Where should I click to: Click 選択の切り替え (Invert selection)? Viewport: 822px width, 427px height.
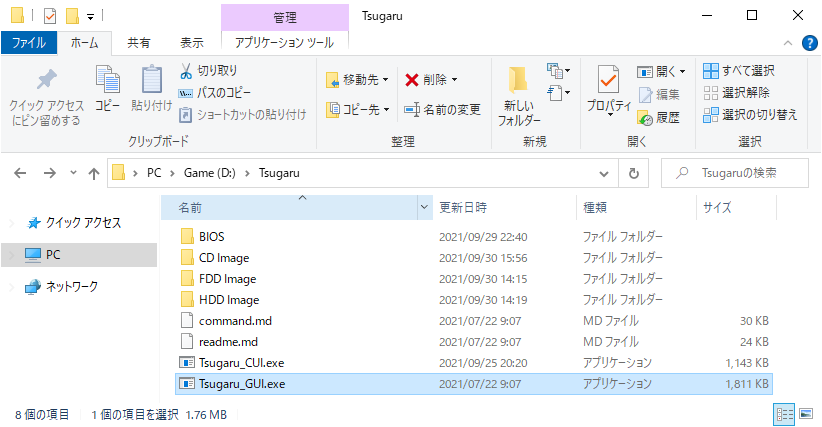coord(750,115)
